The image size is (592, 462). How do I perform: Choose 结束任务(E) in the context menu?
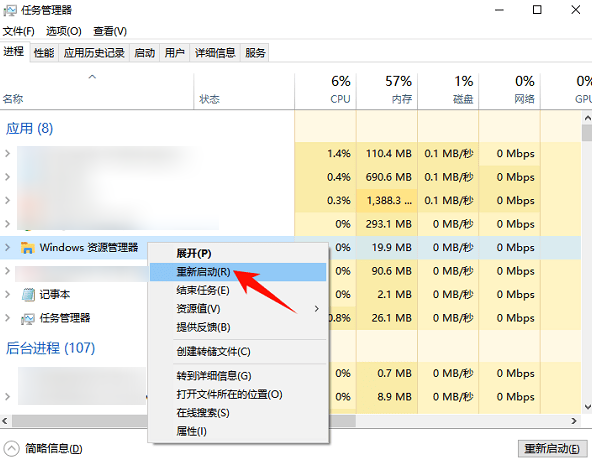coord(238,290)
